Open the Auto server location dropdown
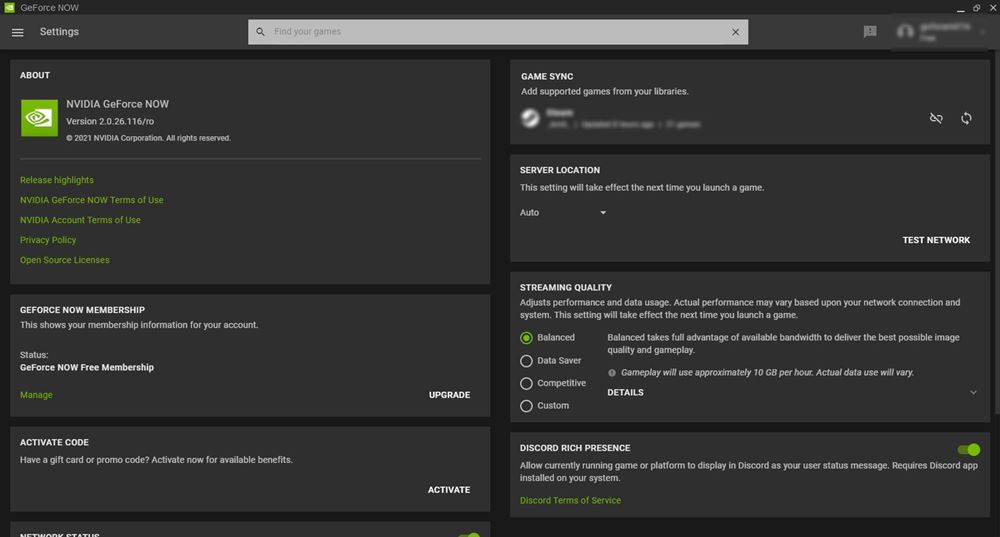 pyautogui.click(x=562, y=212)
